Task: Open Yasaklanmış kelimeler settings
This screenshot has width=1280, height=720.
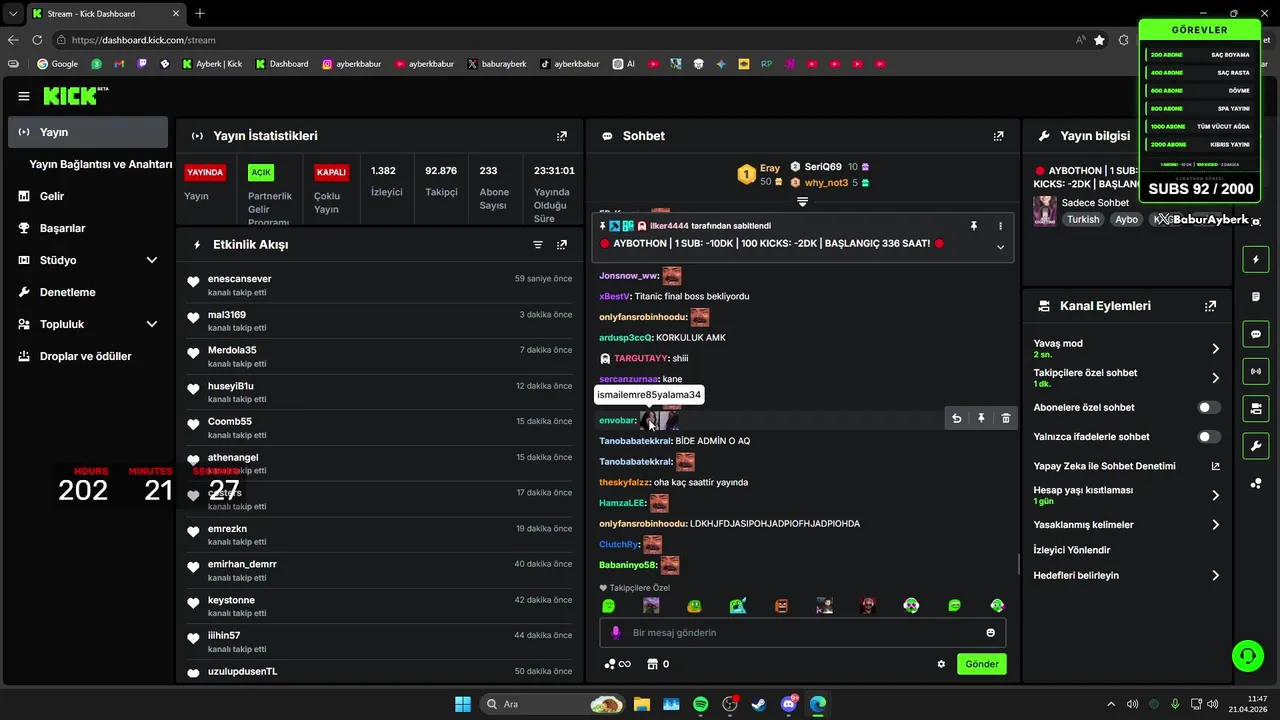Action: (x=1127, y=524)
